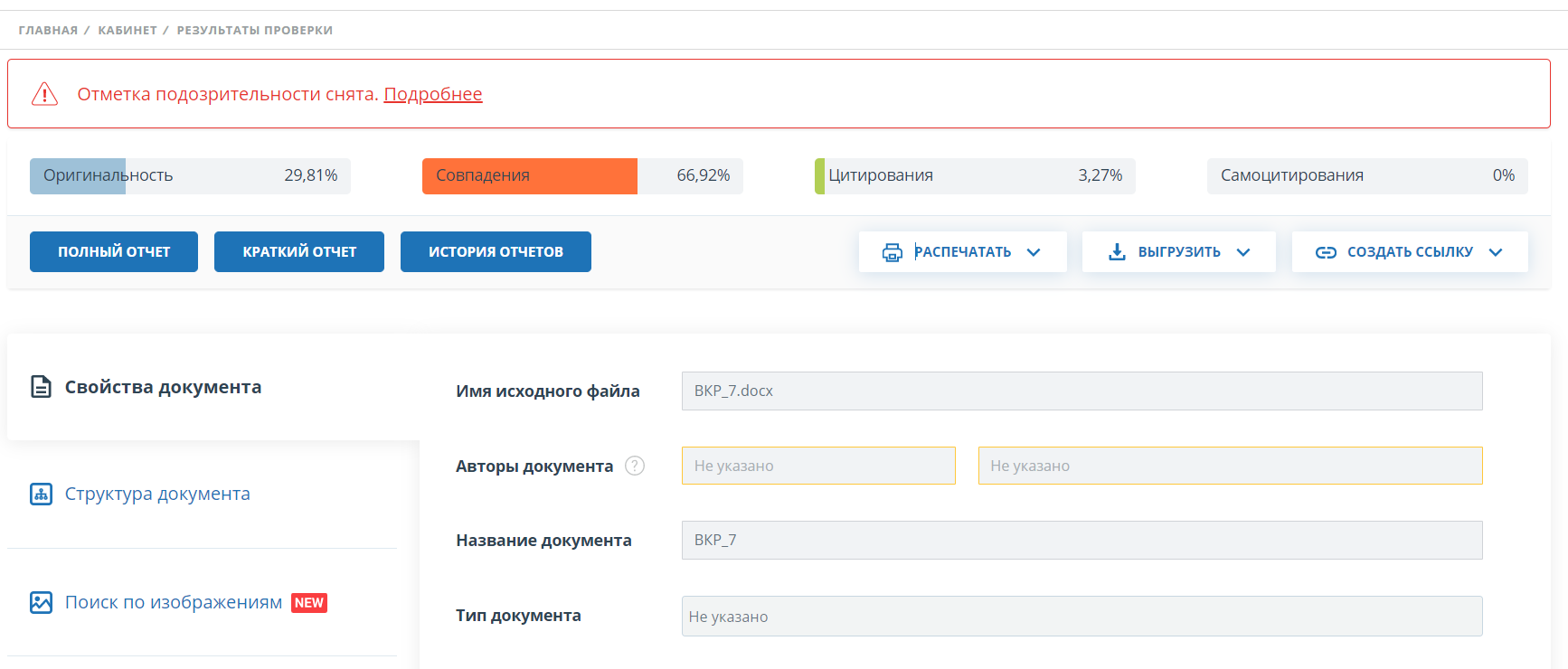Image resolution: width=1568 pixels, height=669 pixels.
Task: Click the first Авторы документа input field
Action: (818, 466)
